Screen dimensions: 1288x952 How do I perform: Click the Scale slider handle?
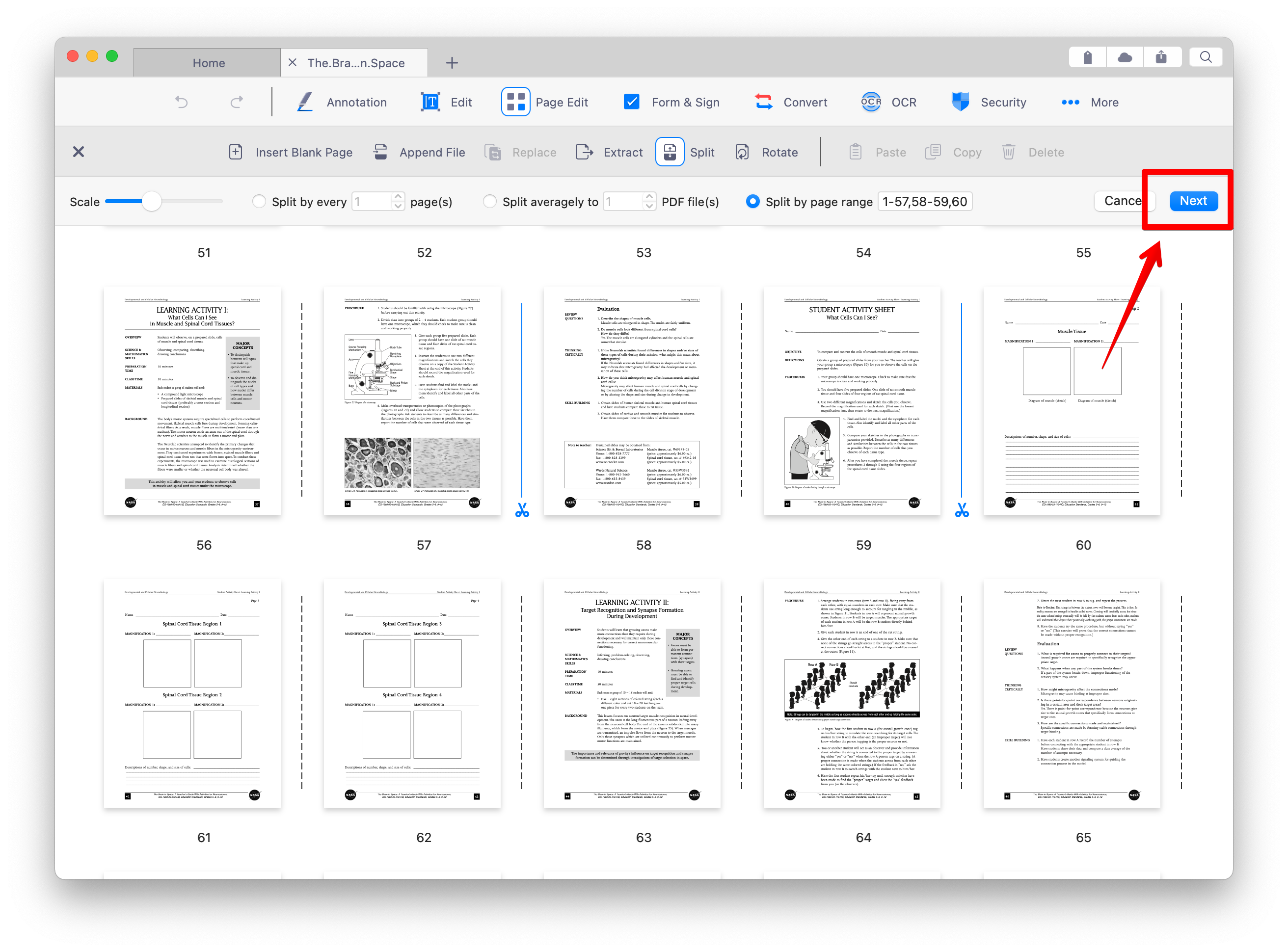tap(152, 201)
